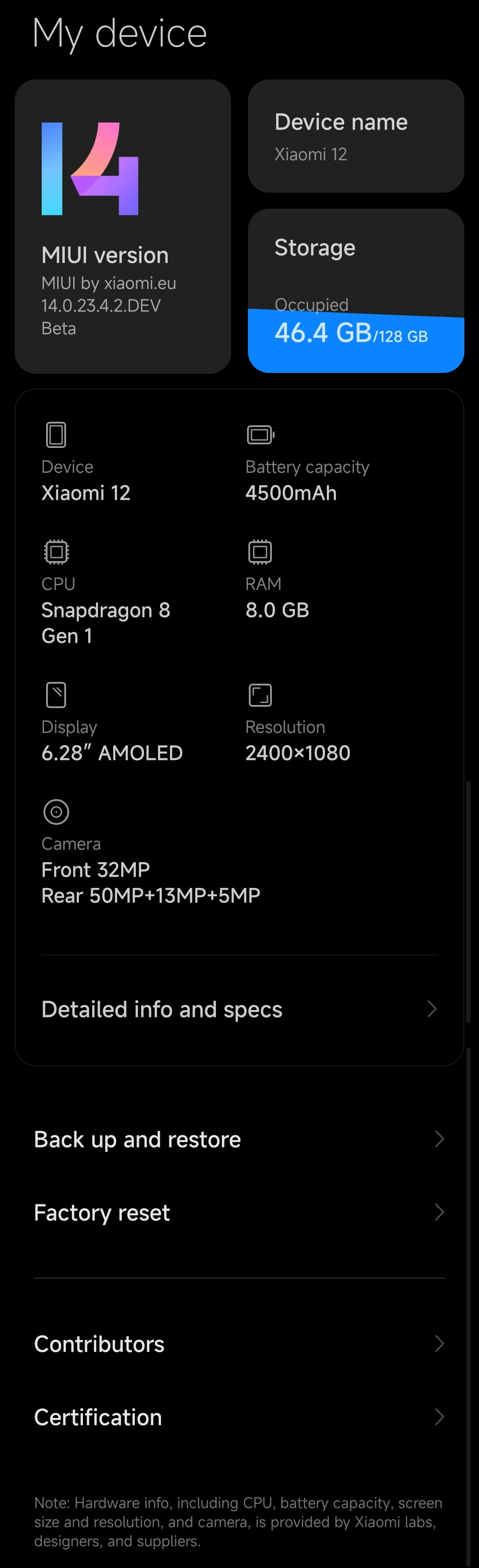Tap the MIUI 14 logo
479x1568 pixels.
point(90,169)
